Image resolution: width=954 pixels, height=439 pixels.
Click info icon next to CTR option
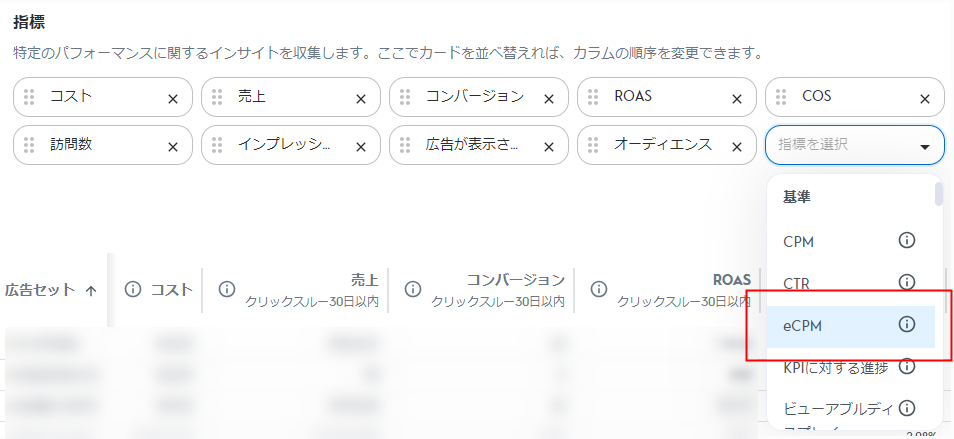[907, 282]
